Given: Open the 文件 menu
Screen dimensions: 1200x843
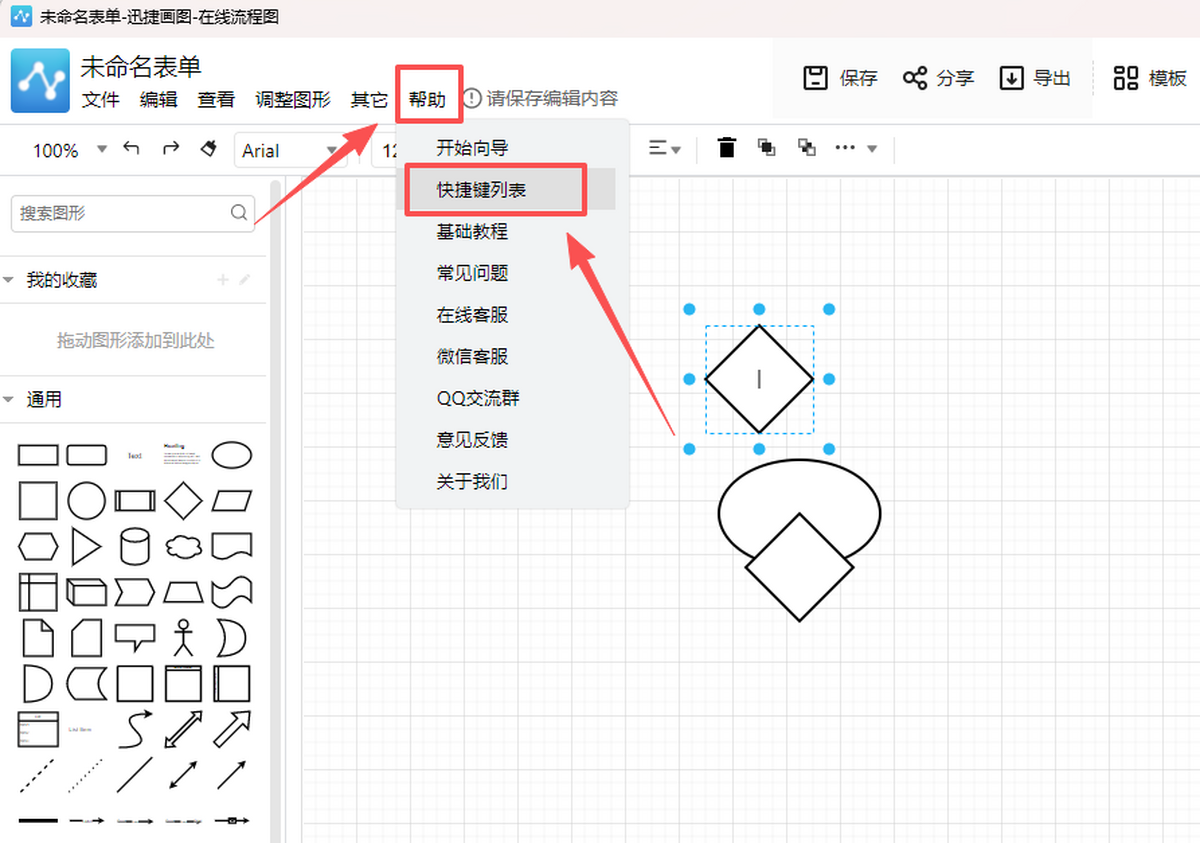Looking at the screenshot, I should [x=100, y=99].
